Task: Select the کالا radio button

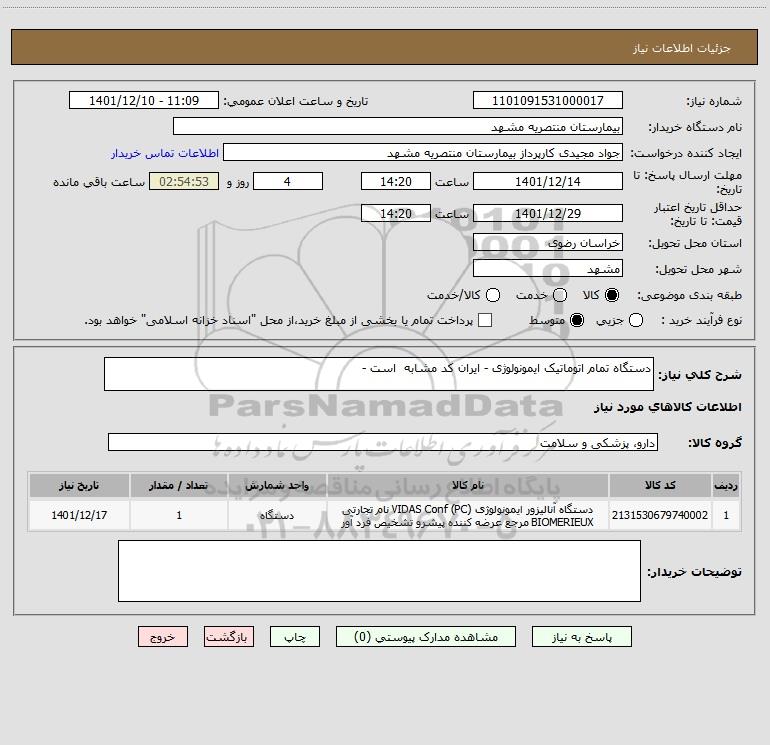Action: (612, 295)
